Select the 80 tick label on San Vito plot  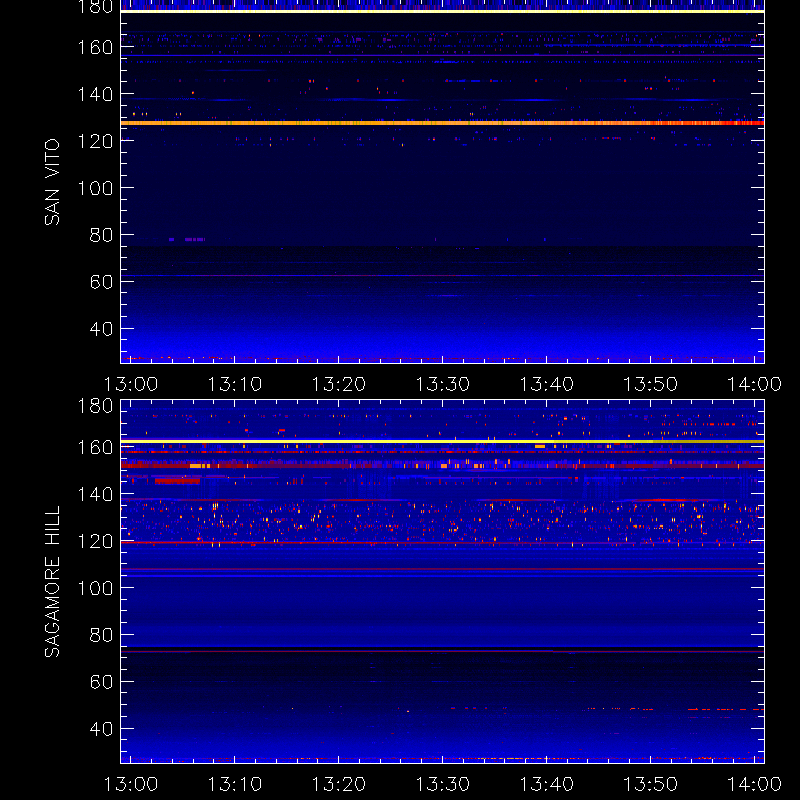click(x=101, y=235)
